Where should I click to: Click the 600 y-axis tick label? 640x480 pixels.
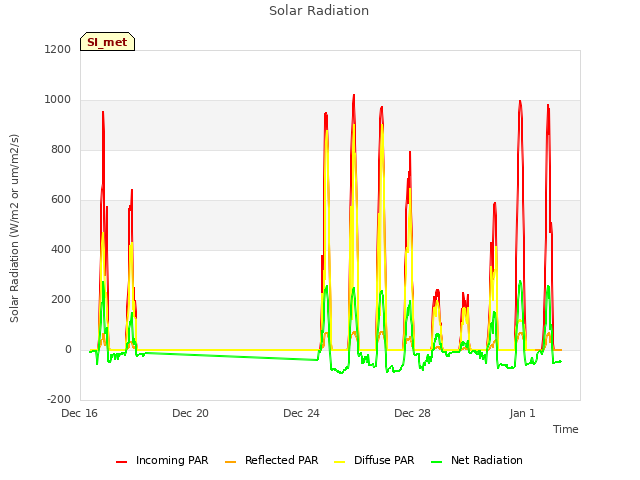61,200
